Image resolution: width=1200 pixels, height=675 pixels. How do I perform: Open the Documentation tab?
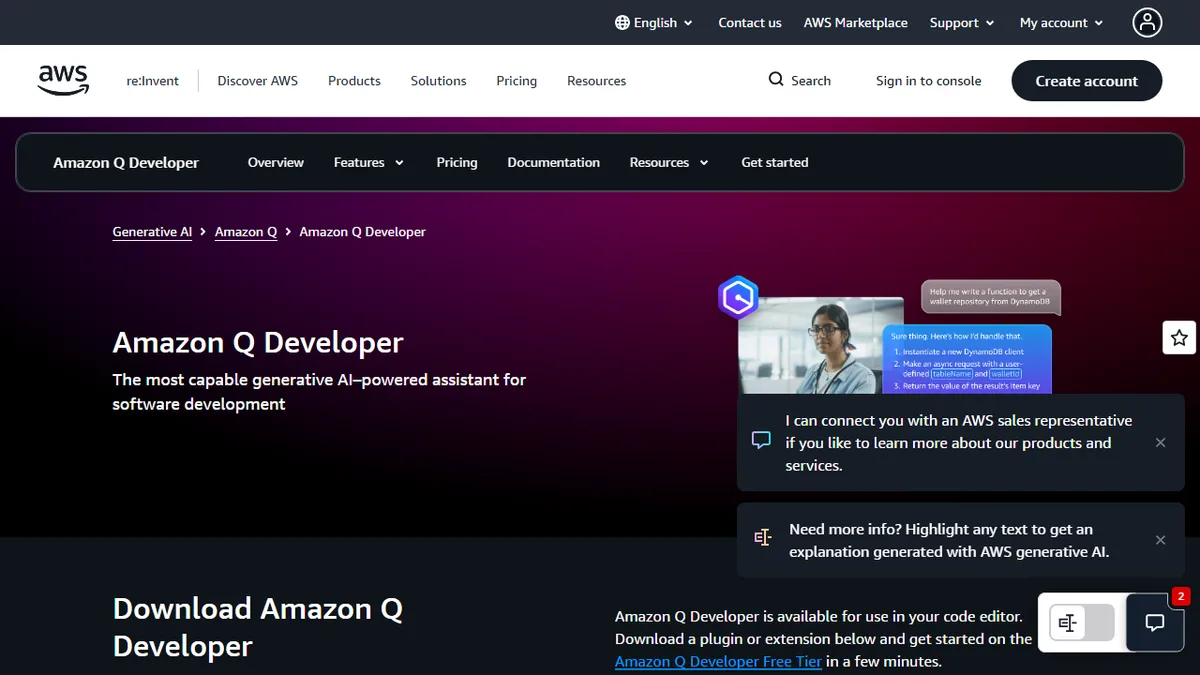point(553,162)
